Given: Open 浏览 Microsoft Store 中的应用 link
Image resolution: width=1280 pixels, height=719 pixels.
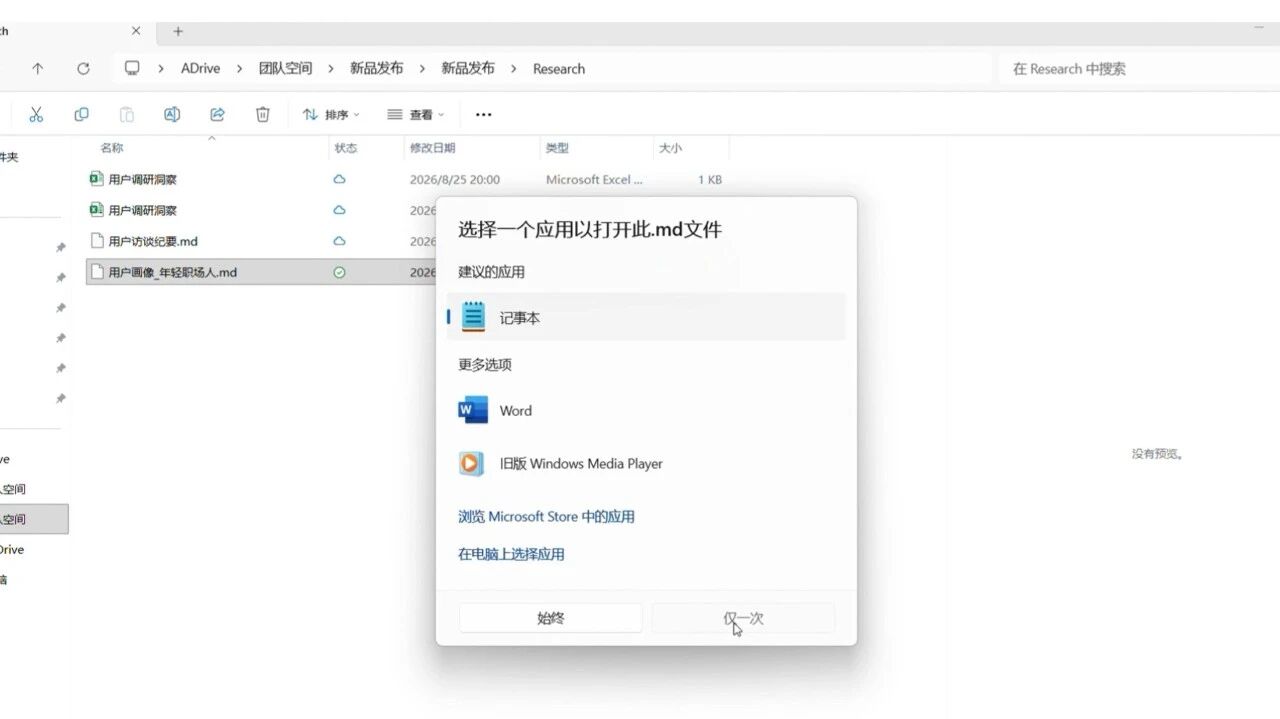Looking at the screenshot, I should pos(546,517).
